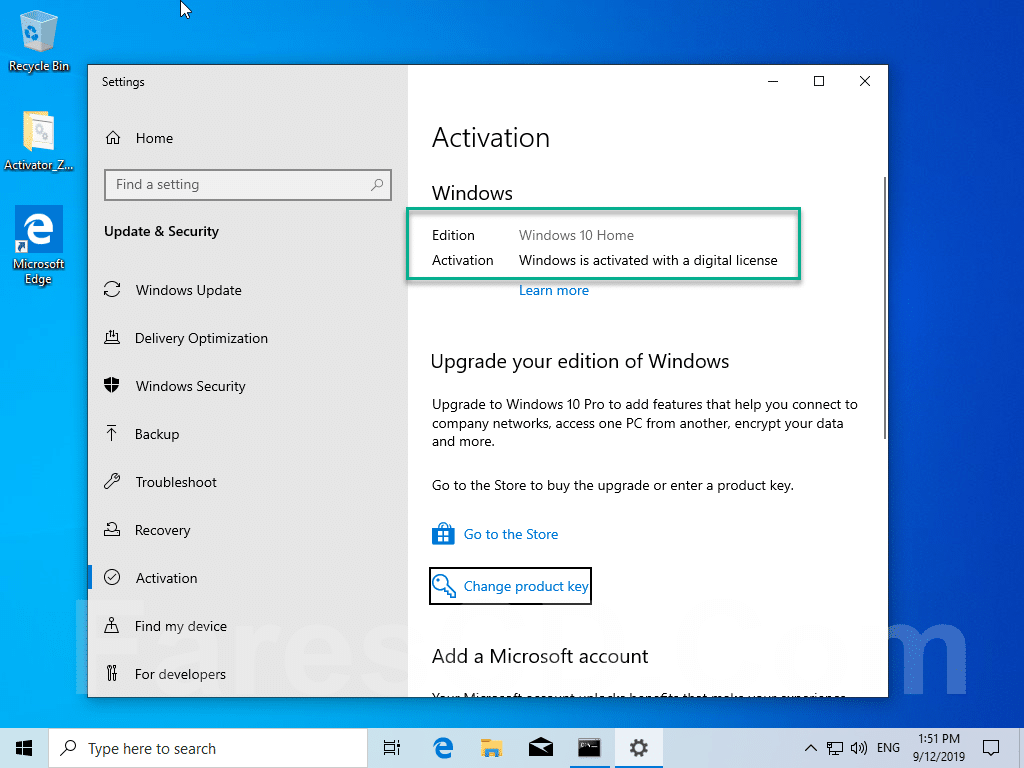Go to Home in Settings

pos(154,138)
